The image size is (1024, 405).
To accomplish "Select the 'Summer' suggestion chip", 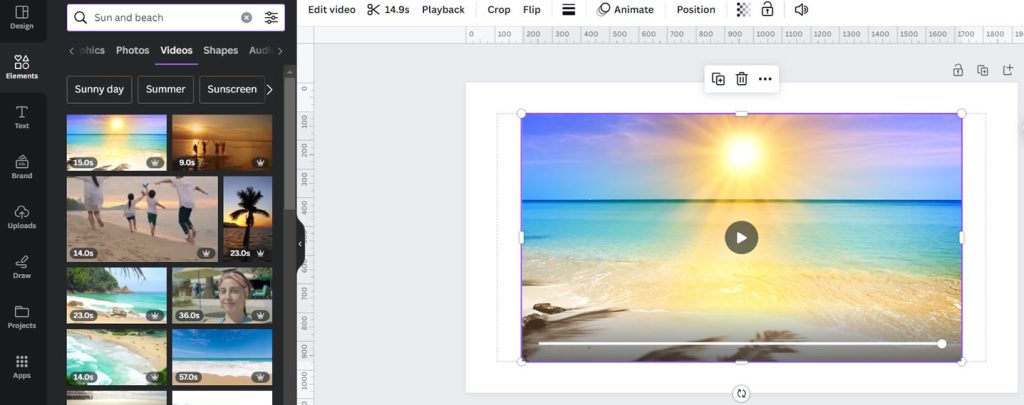I will point(165,89).
